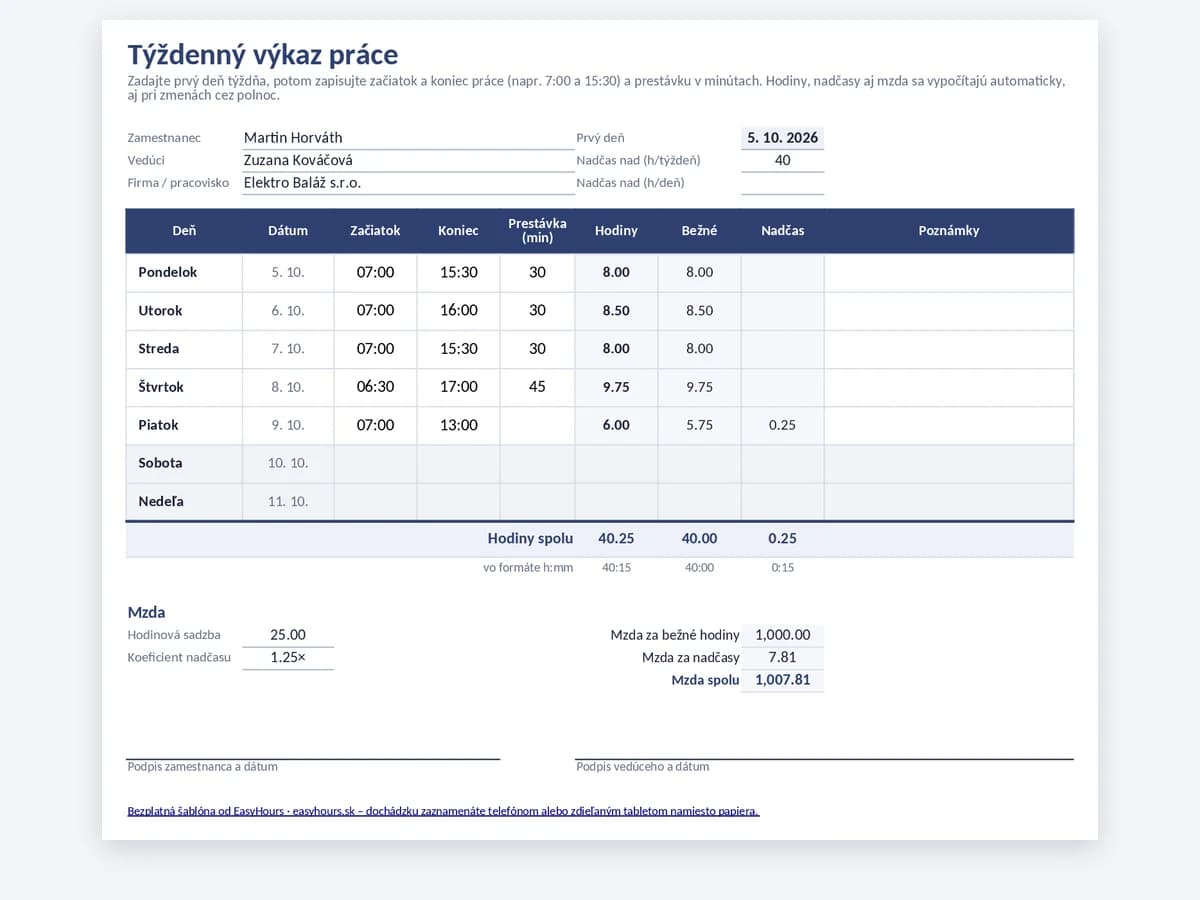
Task: Select the employee name field Martin Horváth
Action: click(408, 138)
